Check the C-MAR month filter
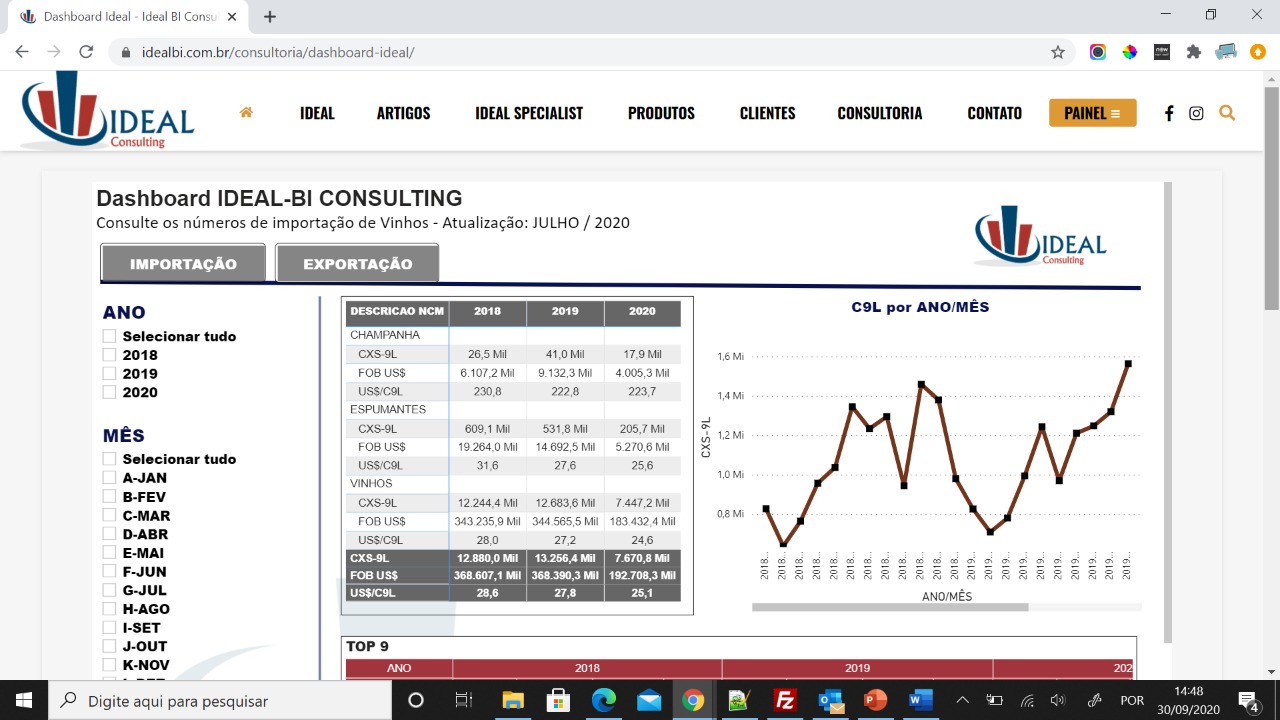This screenshot has height=720, width=1280. point(110,515)
